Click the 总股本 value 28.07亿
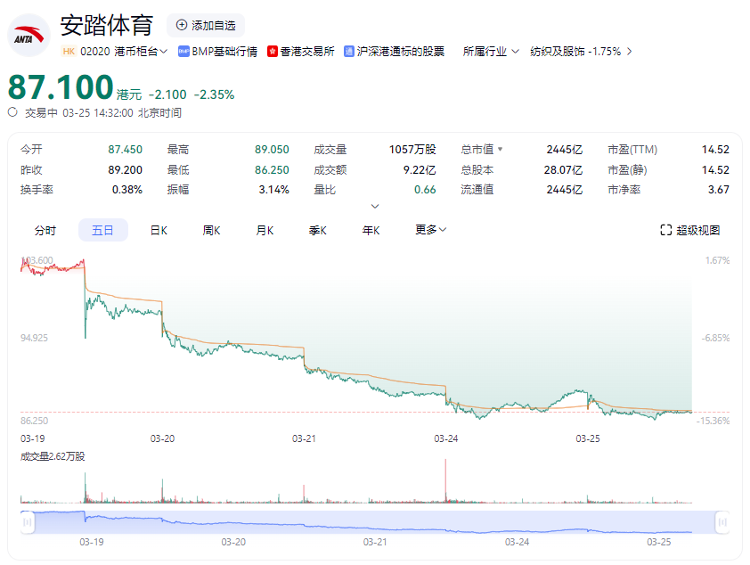The width and height of the screenshot is (750, 565). click(563, 170)
